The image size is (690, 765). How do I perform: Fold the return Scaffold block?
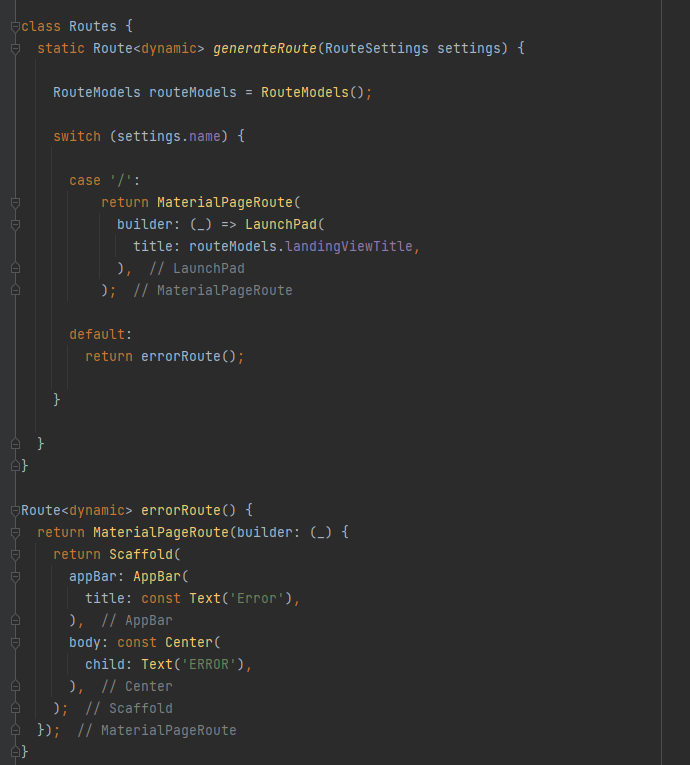point(15,554)
